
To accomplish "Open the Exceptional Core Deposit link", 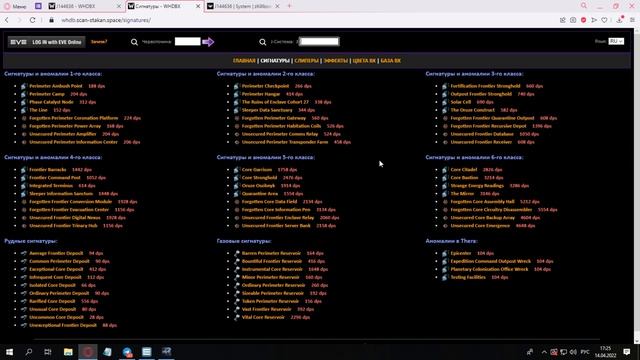I will coord(56,269).
